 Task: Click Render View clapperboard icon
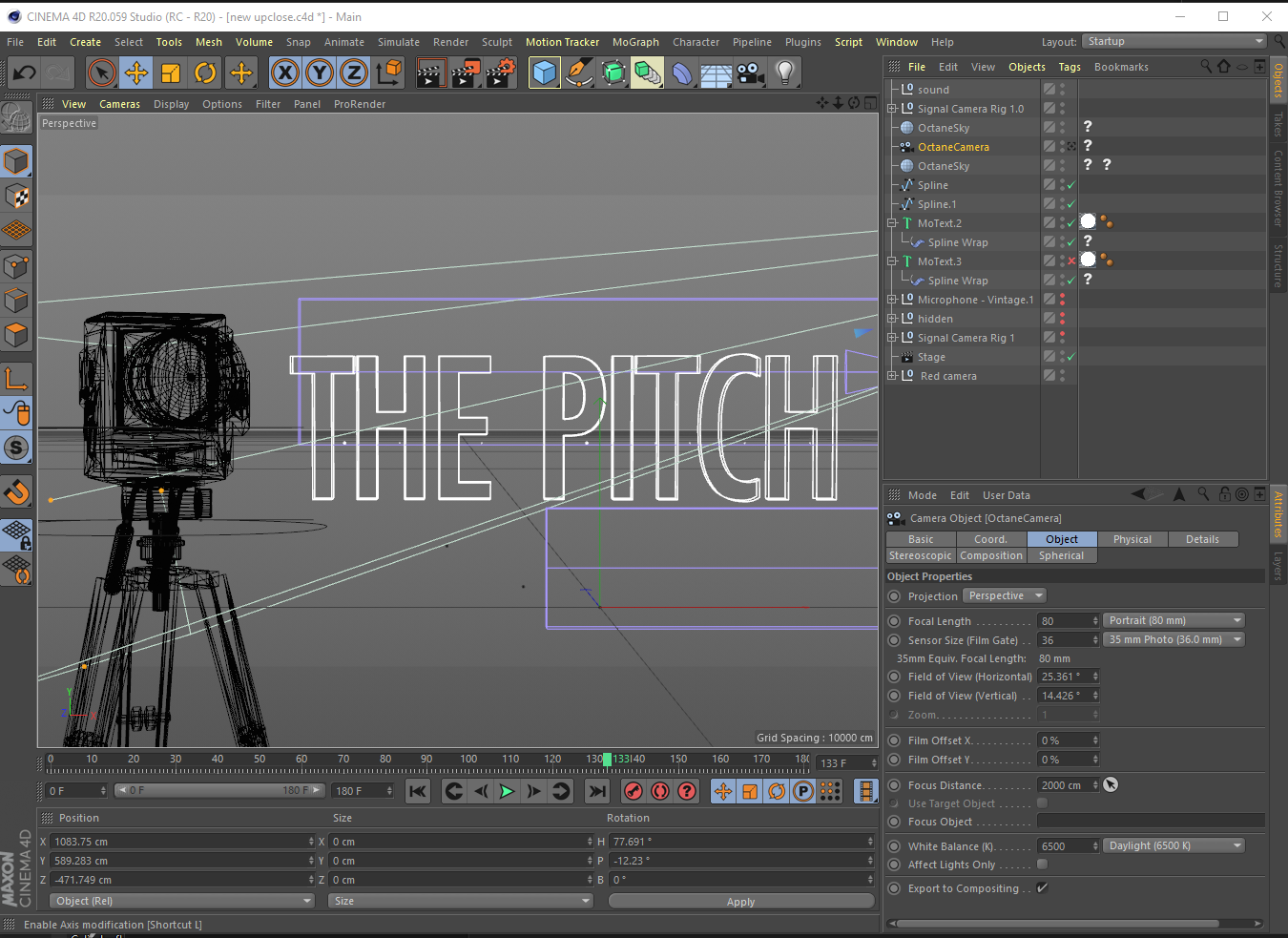(x=430, y=73)
